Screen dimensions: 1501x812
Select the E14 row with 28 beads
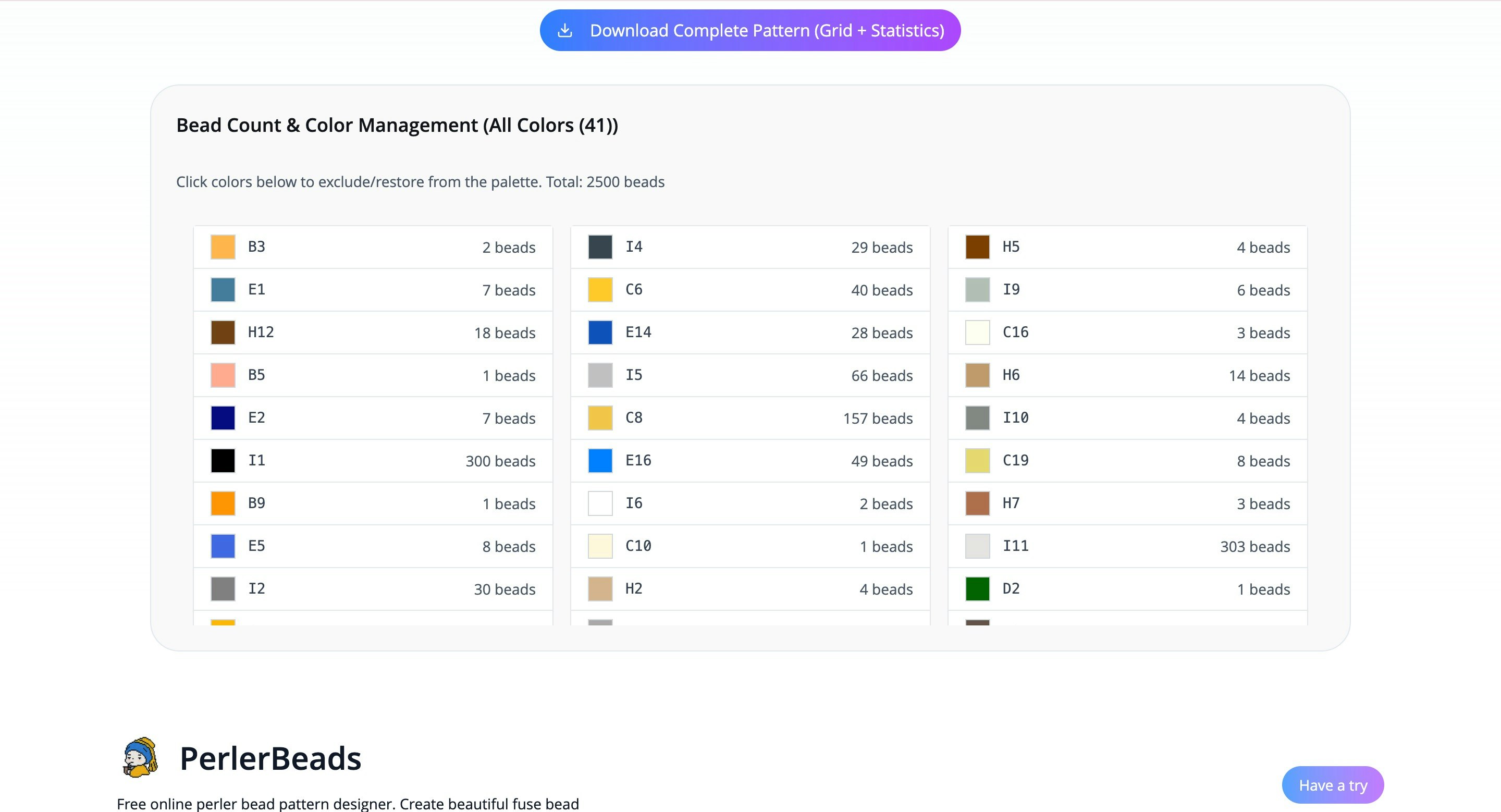(750, 333)
